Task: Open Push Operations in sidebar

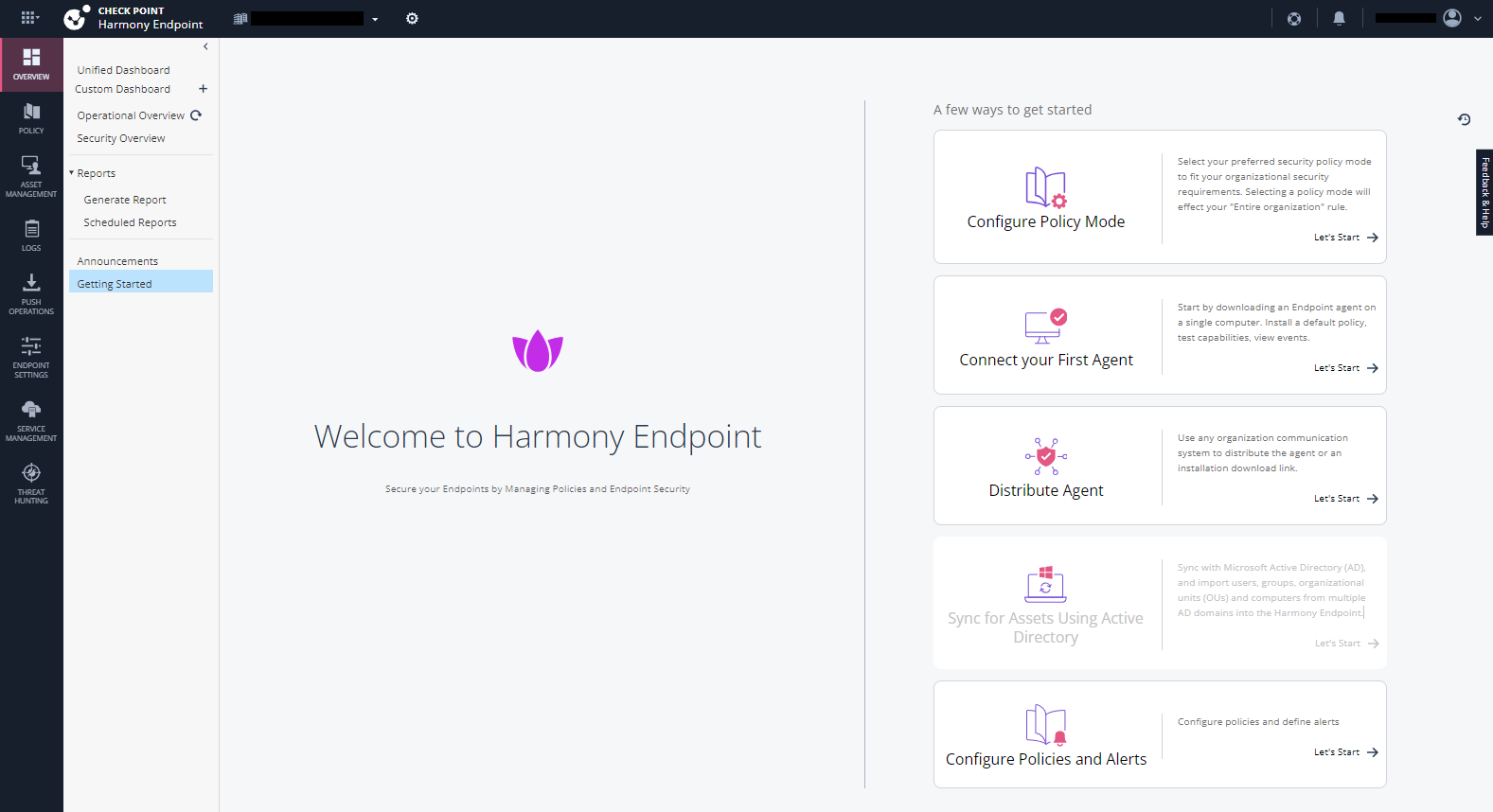Action: click(x=31, y=294)
